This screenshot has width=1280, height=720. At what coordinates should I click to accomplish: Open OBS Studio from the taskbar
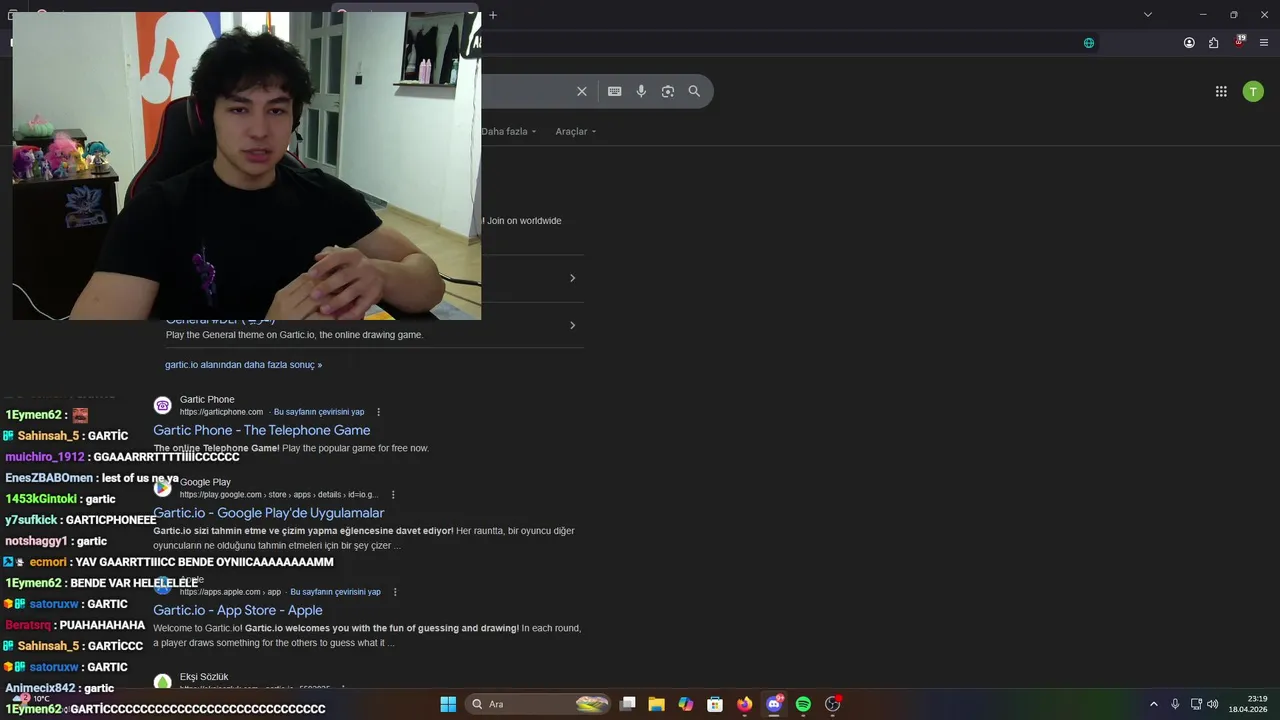[x=832, y=704]
